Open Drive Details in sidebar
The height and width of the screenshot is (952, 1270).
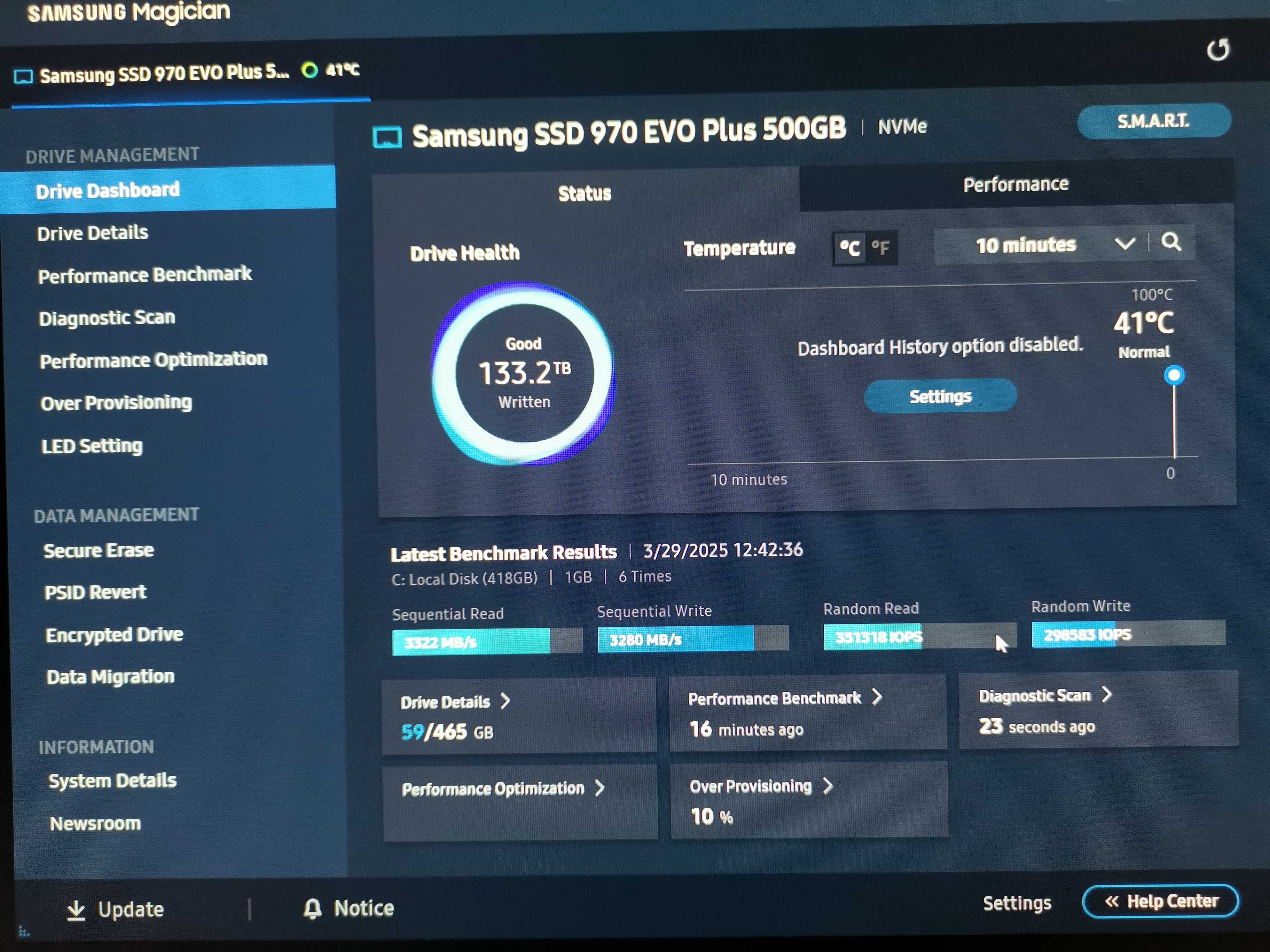click(93, 233)
